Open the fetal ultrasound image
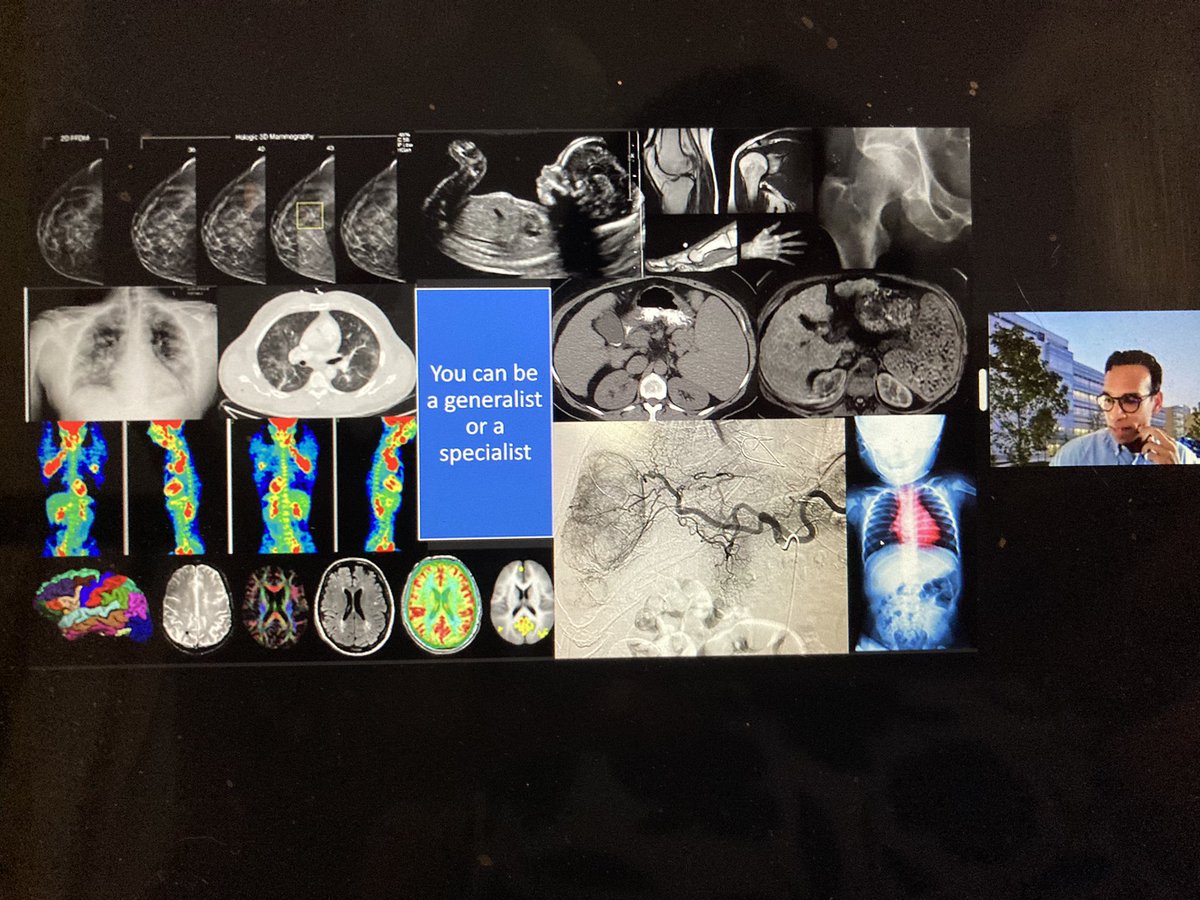The height and width of the screenshot is (900, 1200). tap(528, 205)
